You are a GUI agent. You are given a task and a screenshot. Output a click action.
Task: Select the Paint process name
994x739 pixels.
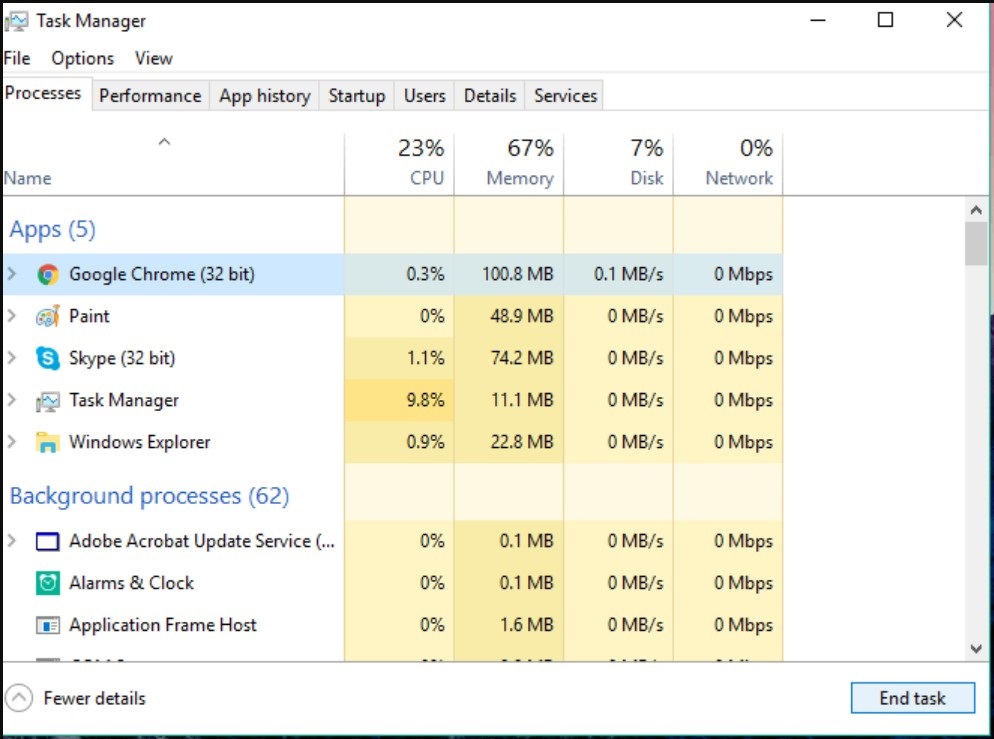[89, 316]
